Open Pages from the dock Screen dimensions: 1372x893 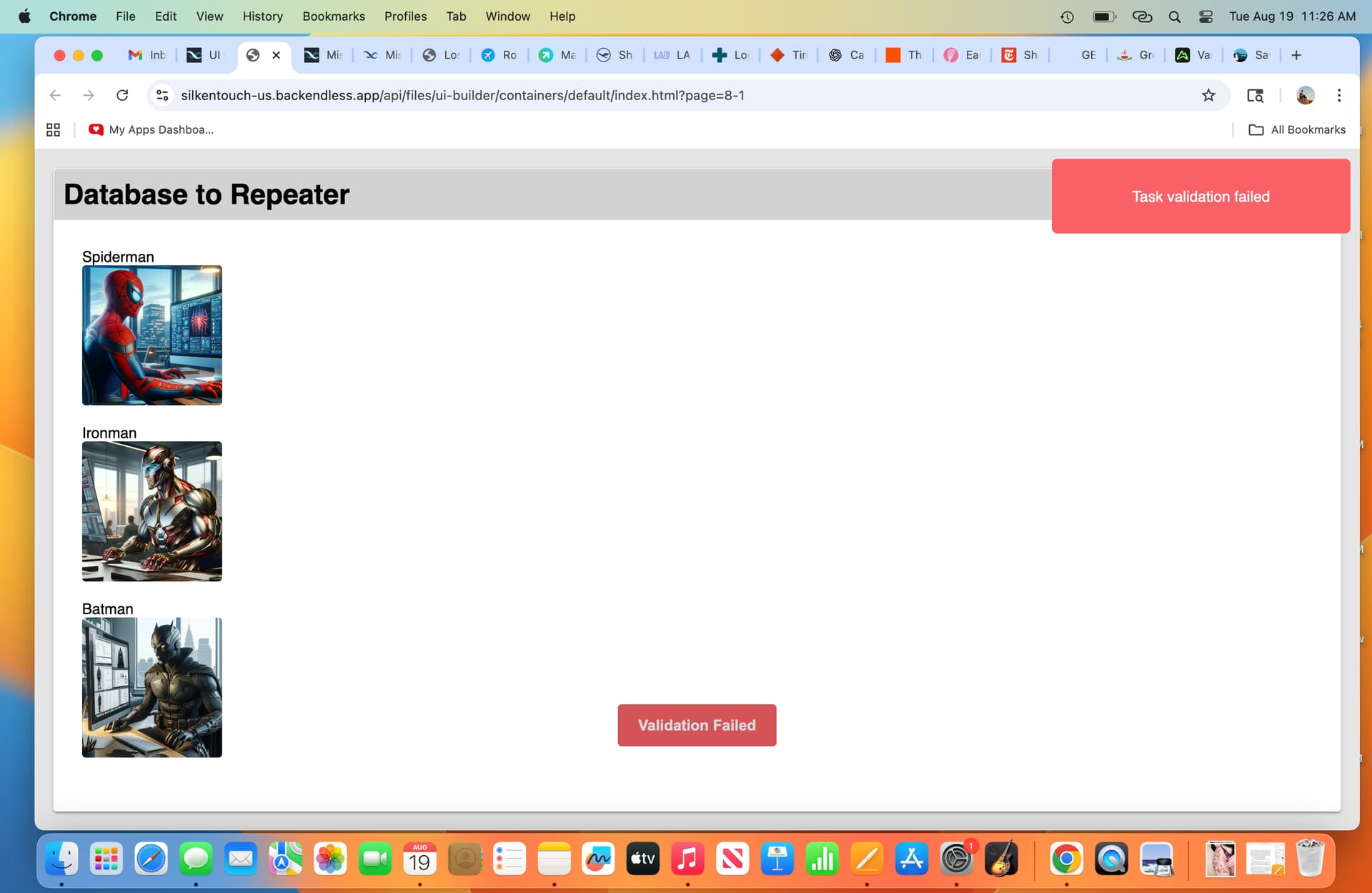867,859
